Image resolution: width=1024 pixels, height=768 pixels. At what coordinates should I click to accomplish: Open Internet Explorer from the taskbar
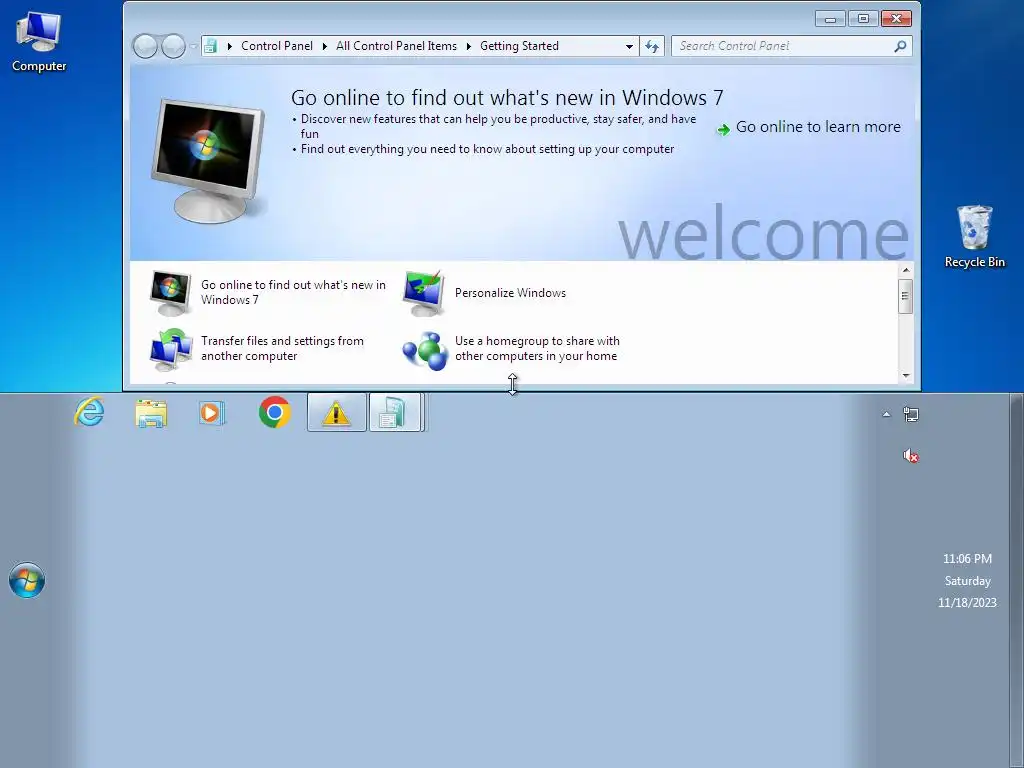tap(89, 412)
